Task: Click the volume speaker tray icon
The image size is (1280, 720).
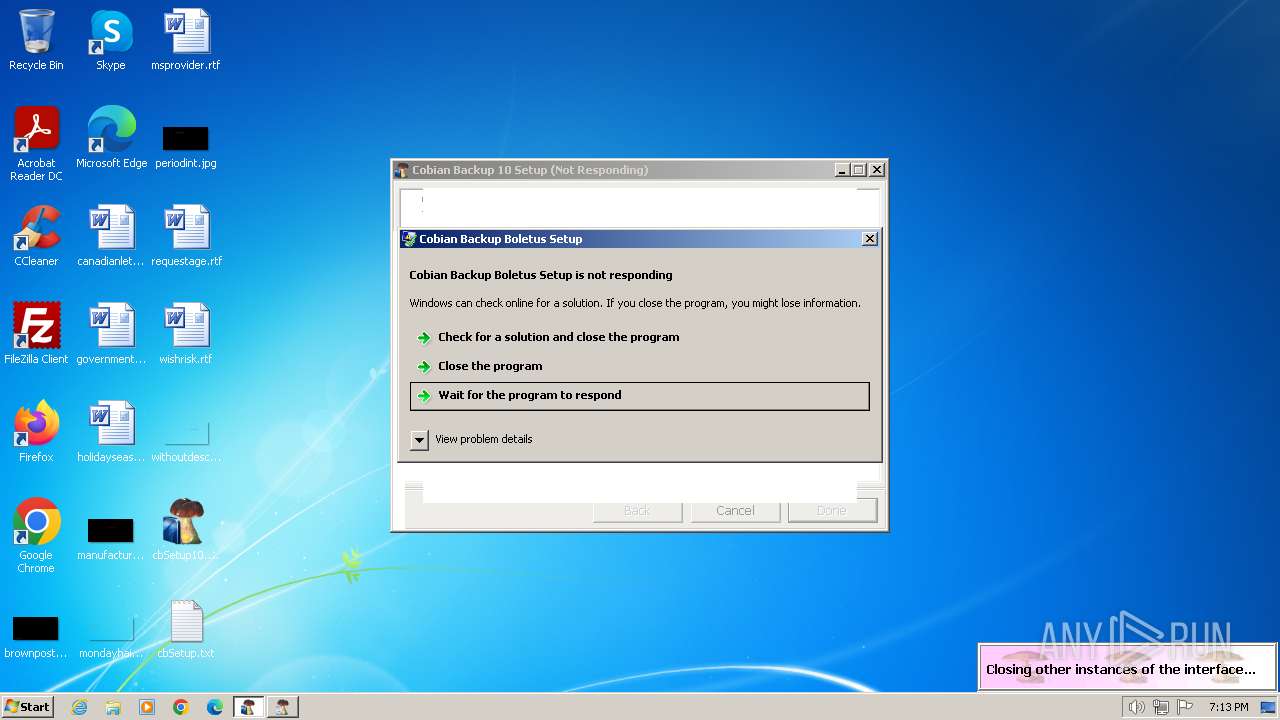Action: pos(1136,707)
